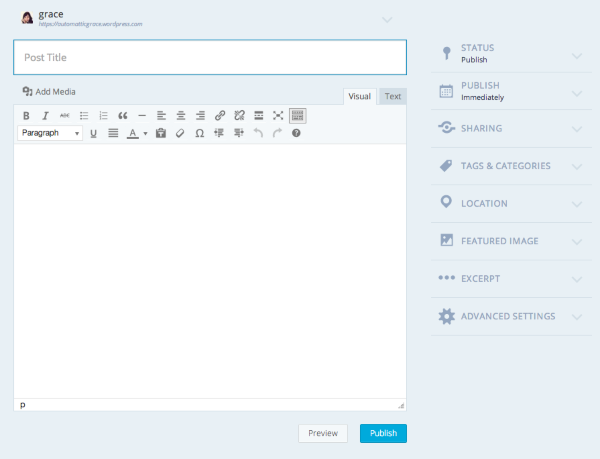Open the grace wordpress.com site link
The width and height of the screenshot is (600, 459).
tap(90, 24)
